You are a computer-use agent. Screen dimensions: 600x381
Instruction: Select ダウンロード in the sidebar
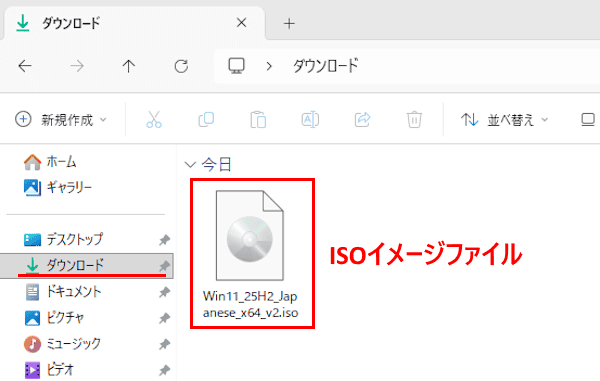click(x=87, y=265)
